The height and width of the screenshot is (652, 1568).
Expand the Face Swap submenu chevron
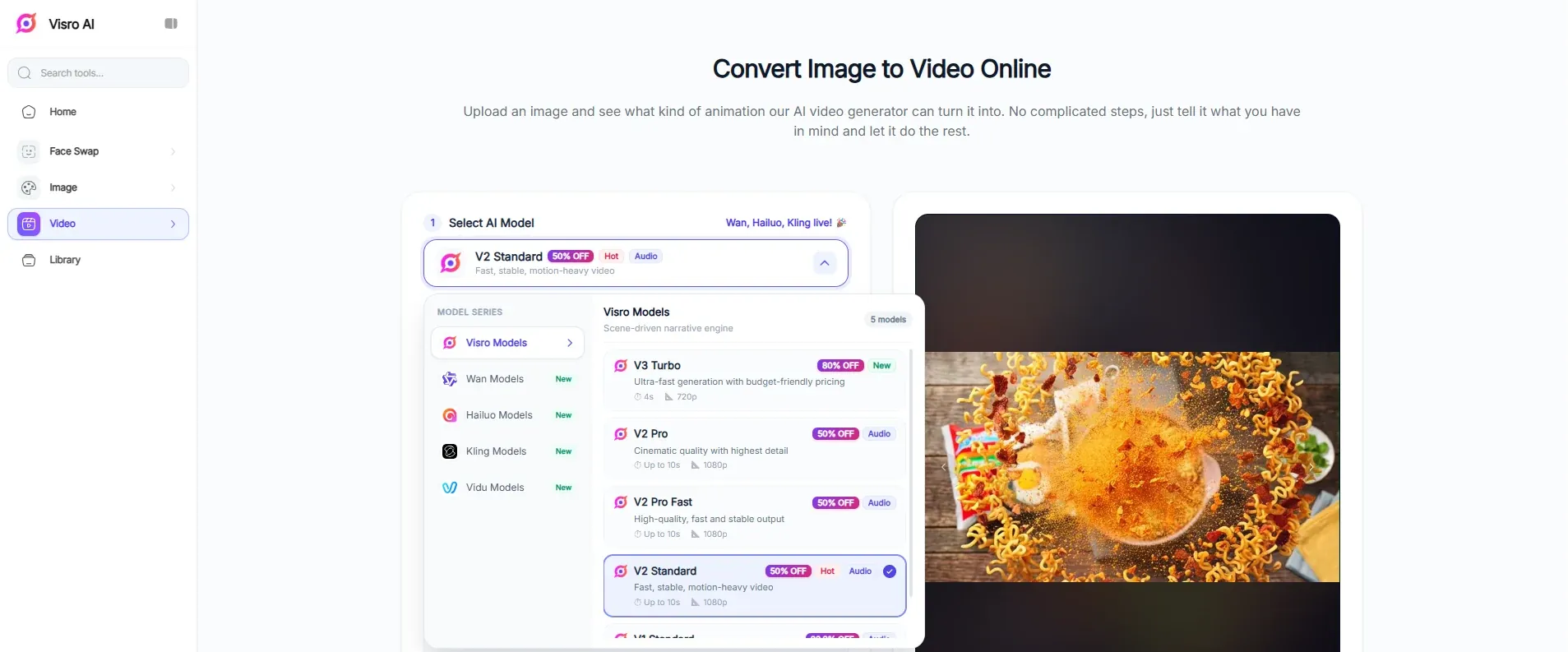(x=173, y=151)
